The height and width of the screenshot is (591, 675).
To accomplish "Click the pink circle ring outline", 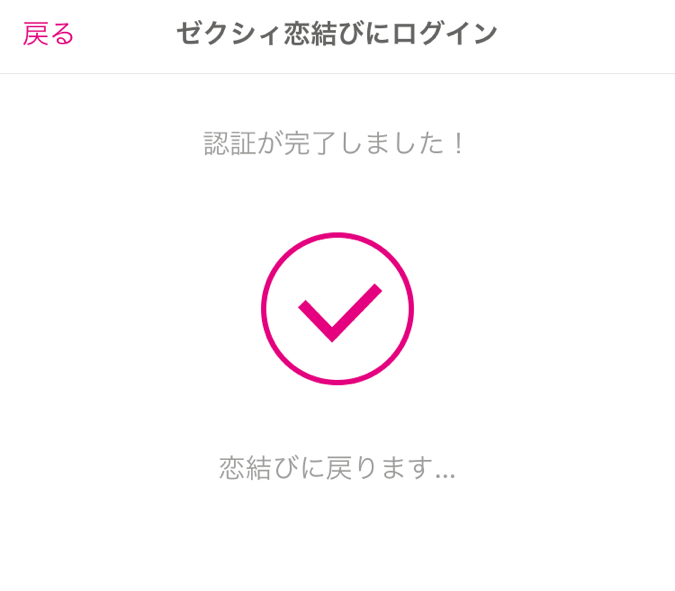I will pos(338,309).
